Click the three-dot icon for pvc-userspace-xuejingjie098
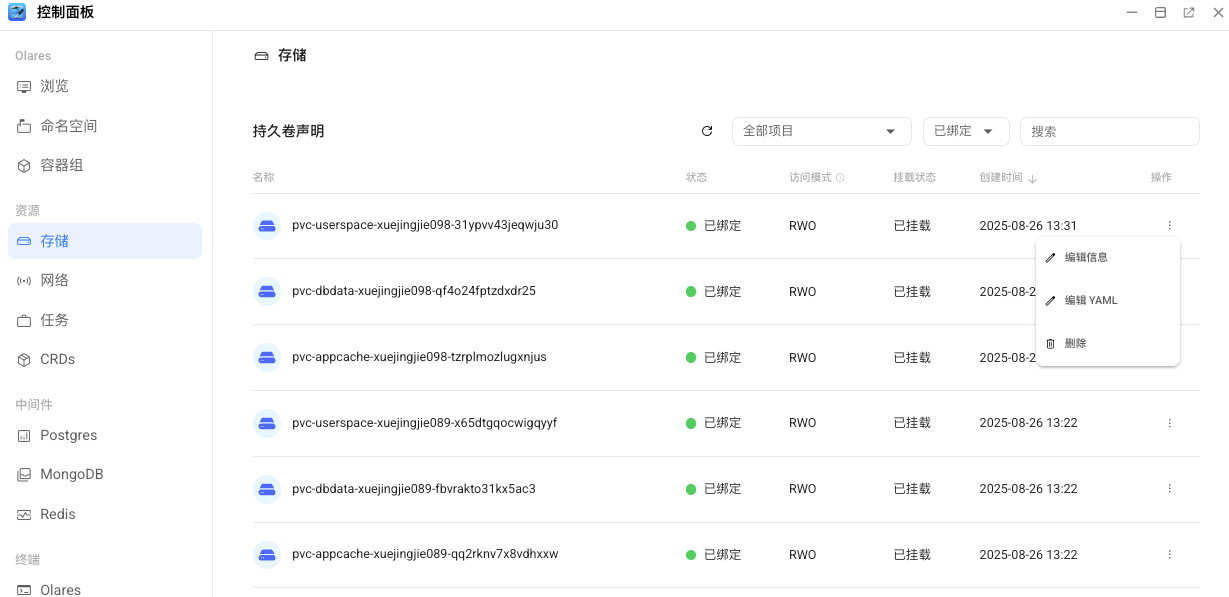The width and height of the screenshot is (1229, 597). click(x=1169, y=226)
